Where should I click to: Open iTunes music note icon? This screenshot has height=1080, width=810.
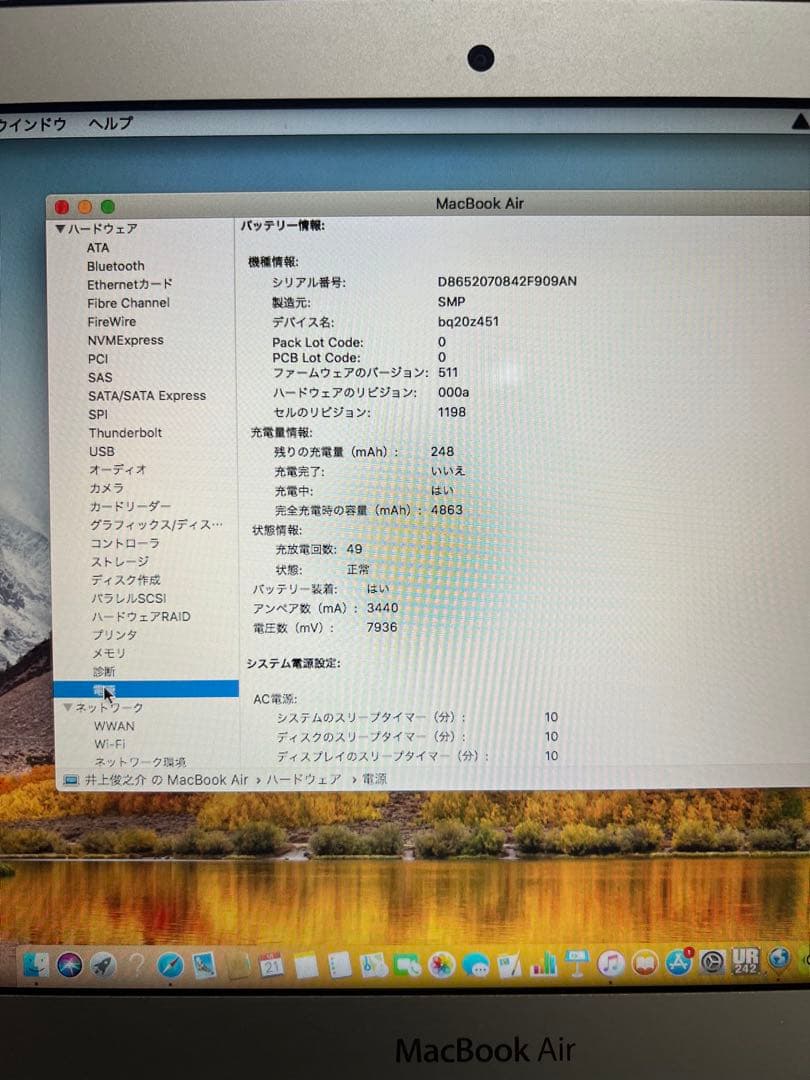(x=611, y=963)
